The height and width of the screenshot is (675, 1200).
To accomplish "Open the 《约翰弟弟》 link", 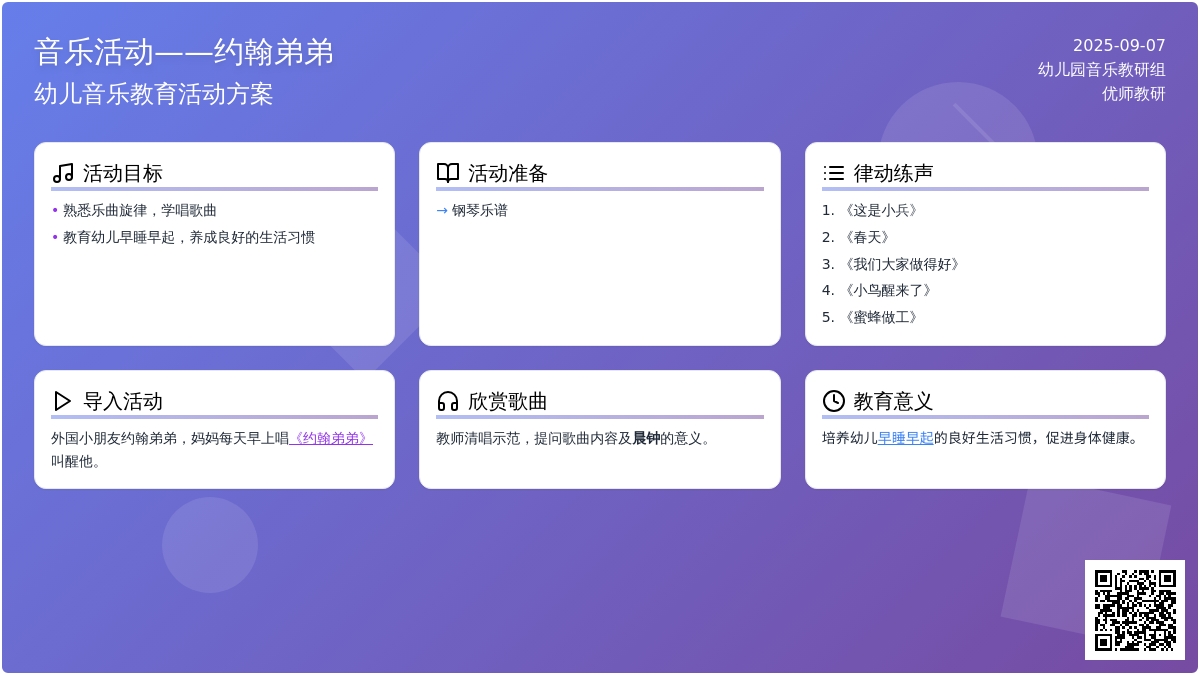I will [x=331, y=438].
